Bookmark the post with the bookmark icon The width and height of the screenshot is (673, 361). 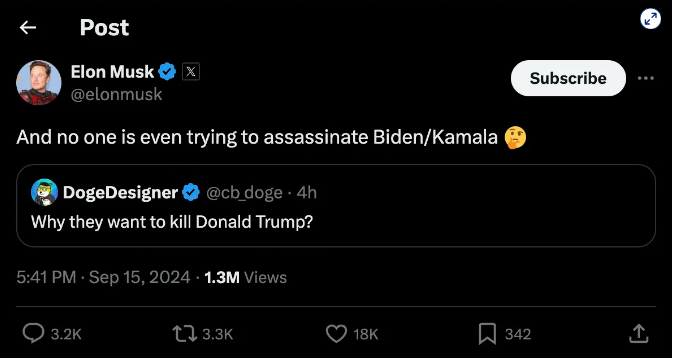487,334
